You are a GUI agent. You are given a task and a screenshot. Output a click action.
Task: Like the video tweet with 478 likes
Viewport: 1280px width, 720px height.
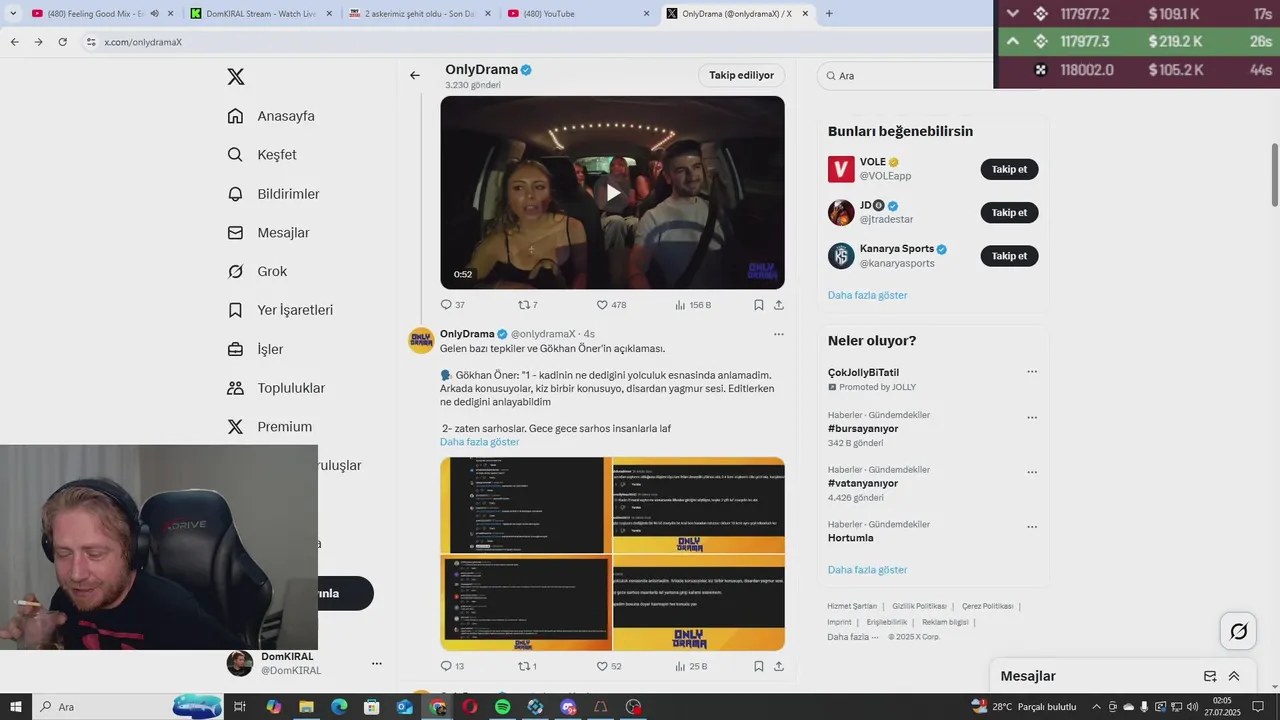611,305
